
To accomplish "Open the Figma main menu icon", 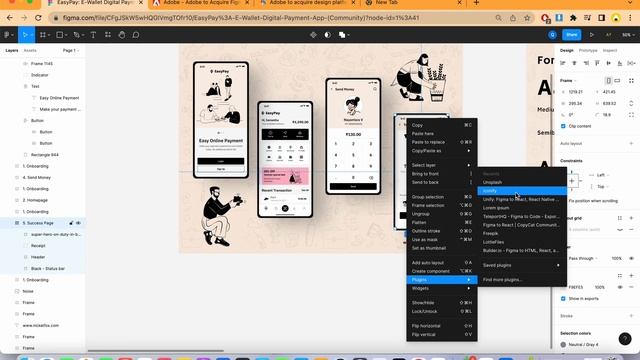I will tap(7, 35).
